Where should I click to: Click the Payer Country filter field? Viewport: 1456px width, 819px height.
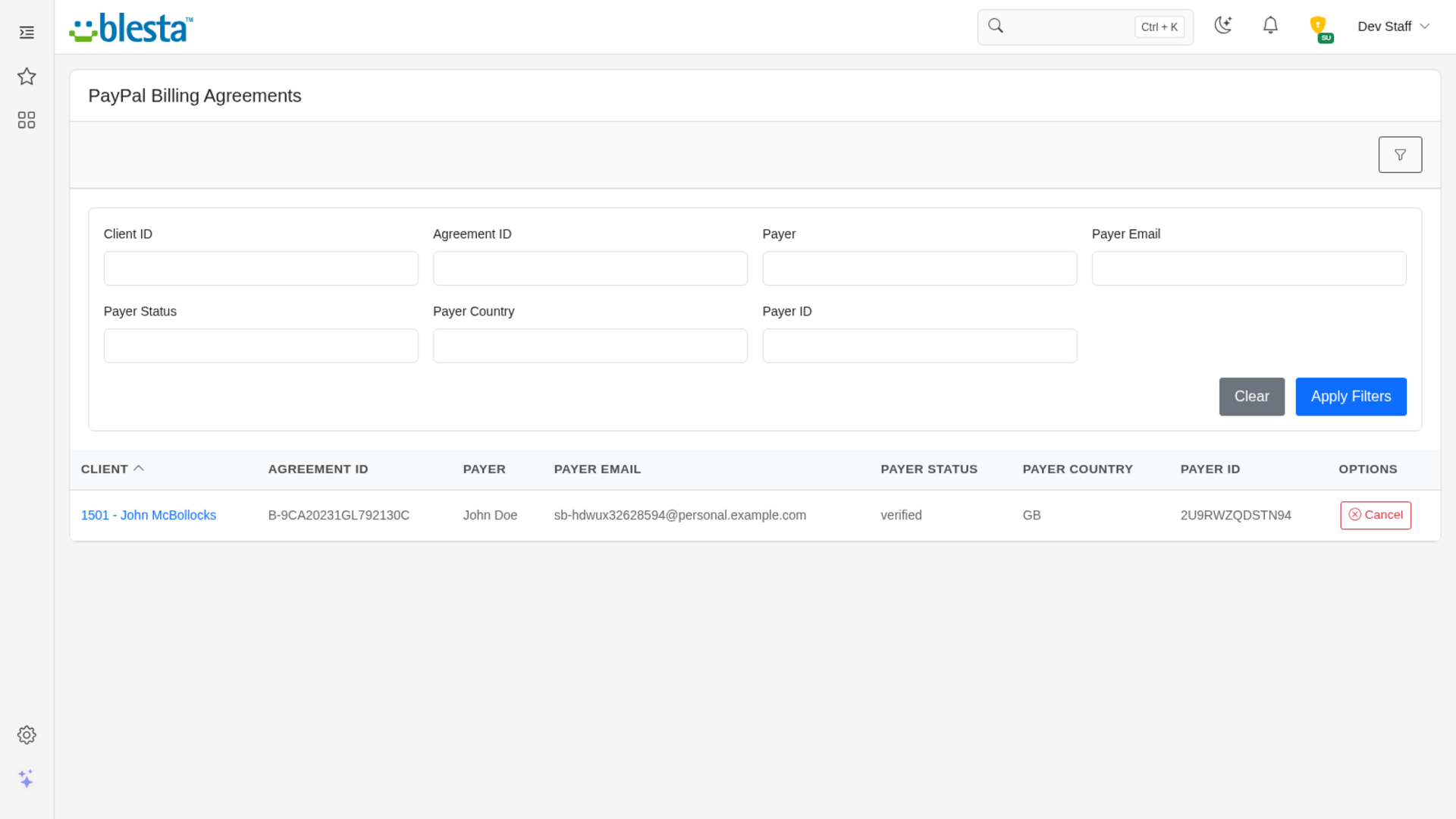click(590, 346)
